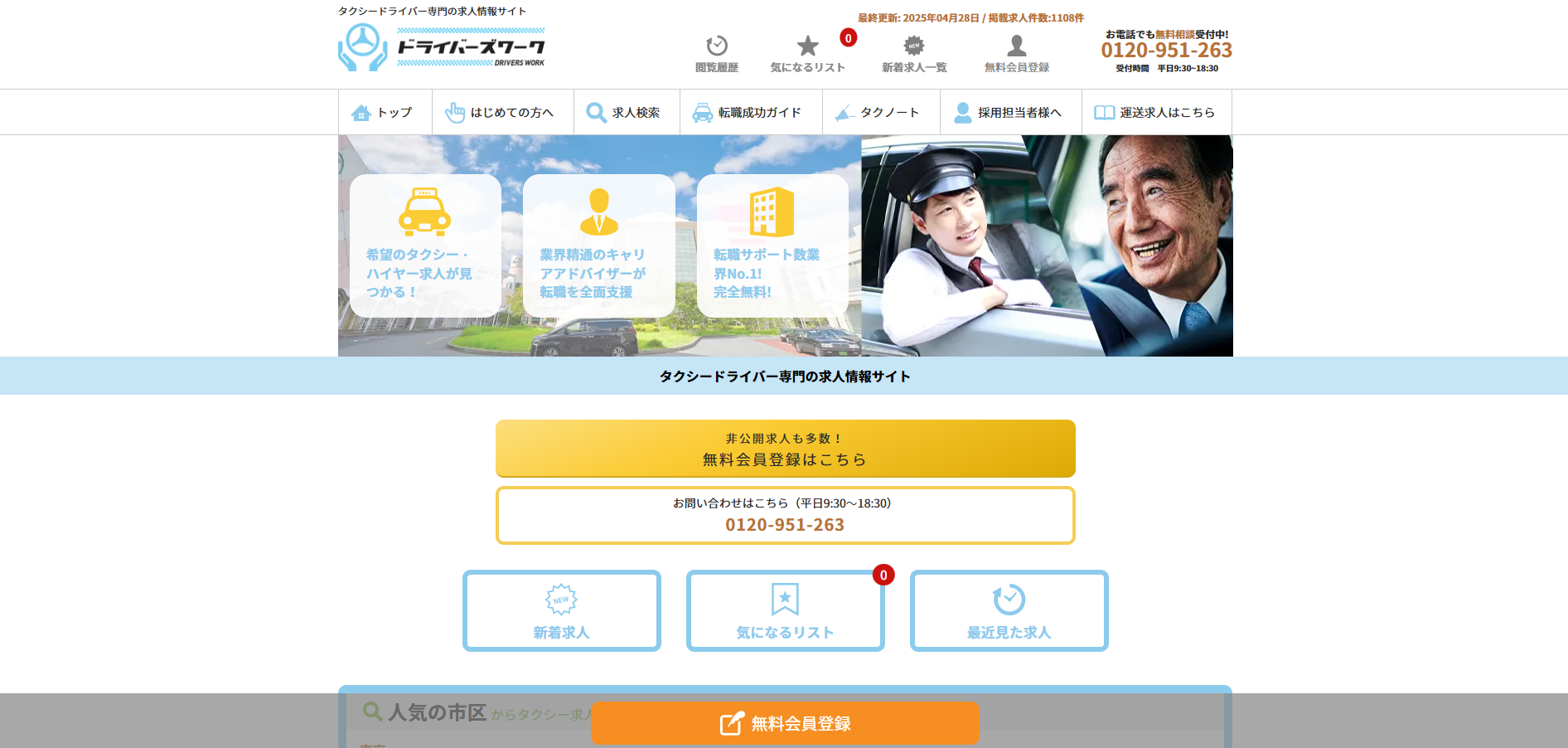The width and height of the screenshot is (1568, 748).
Task: Click the yellow building icon on the banner
Action: click(x=772, y=212)
